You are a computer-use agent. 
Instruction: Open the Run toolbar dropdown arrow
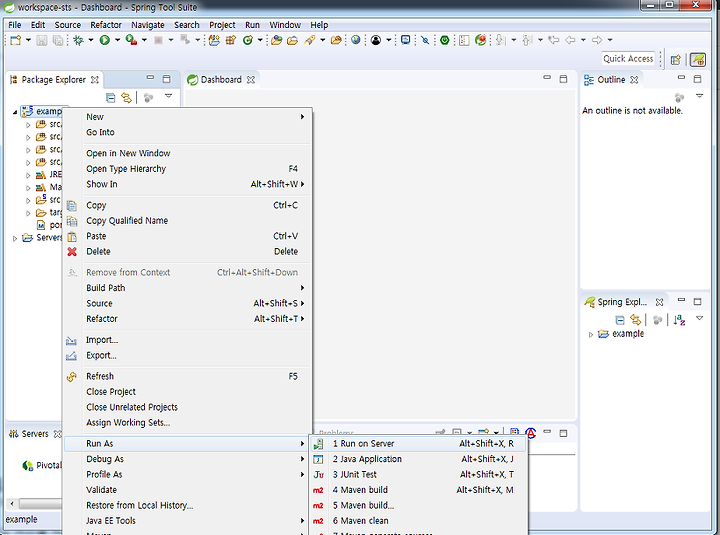tap(118, 40)
